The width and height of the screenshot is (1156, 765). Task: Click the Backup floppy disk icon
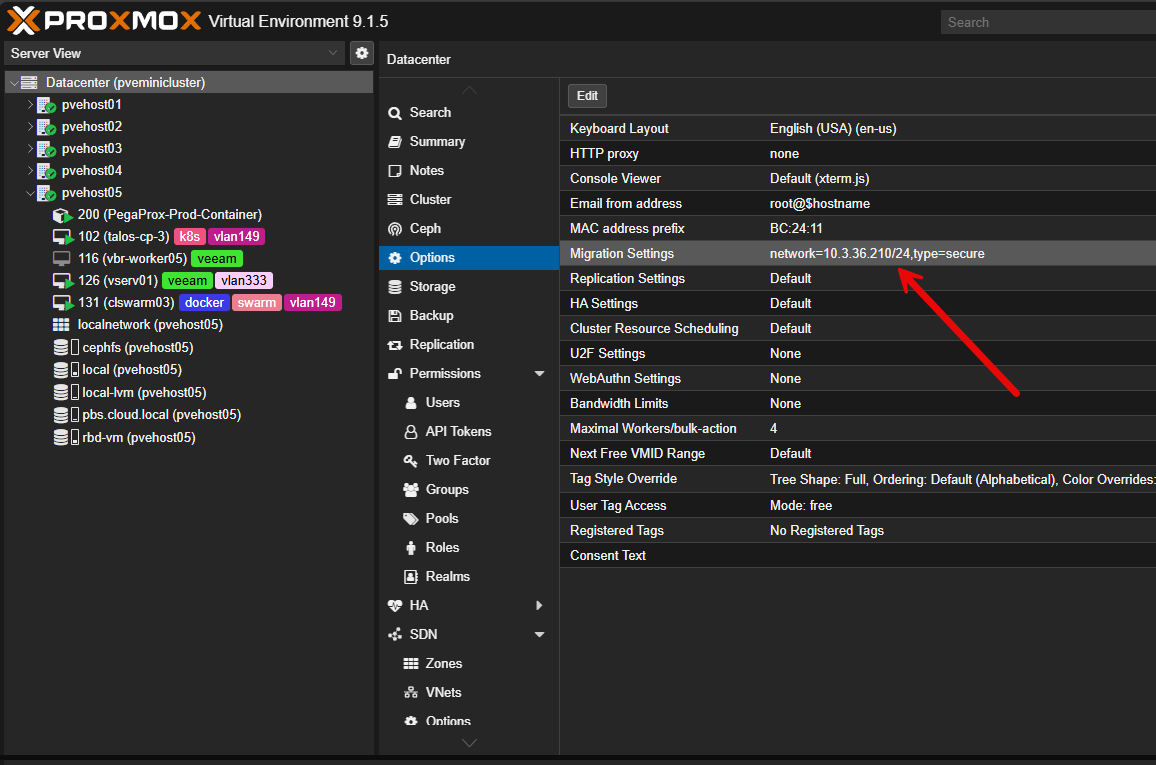[x=395, y=316]
